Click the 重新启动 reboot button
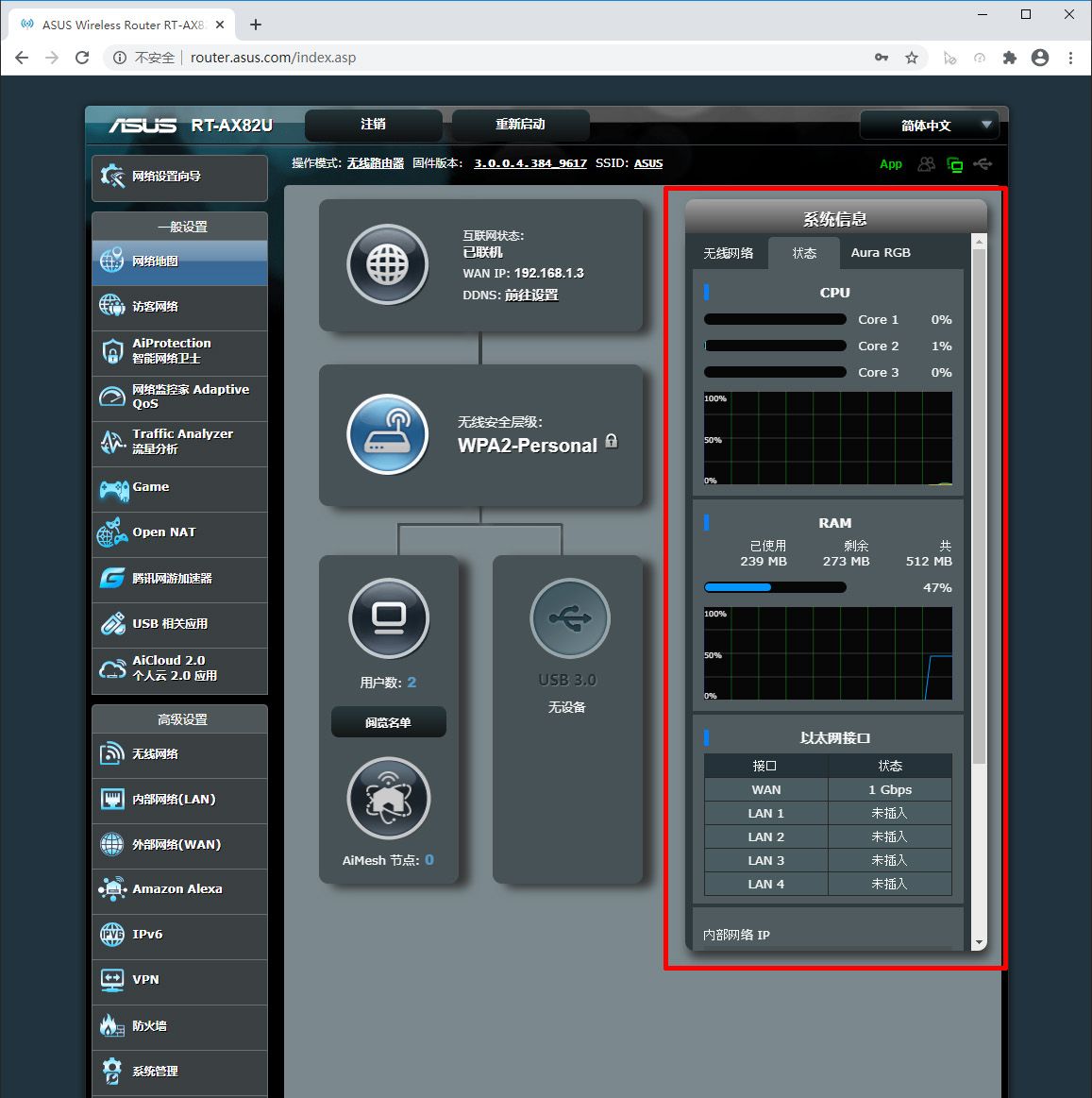Screen dimensions: 1092x1098 click(520, 125)
